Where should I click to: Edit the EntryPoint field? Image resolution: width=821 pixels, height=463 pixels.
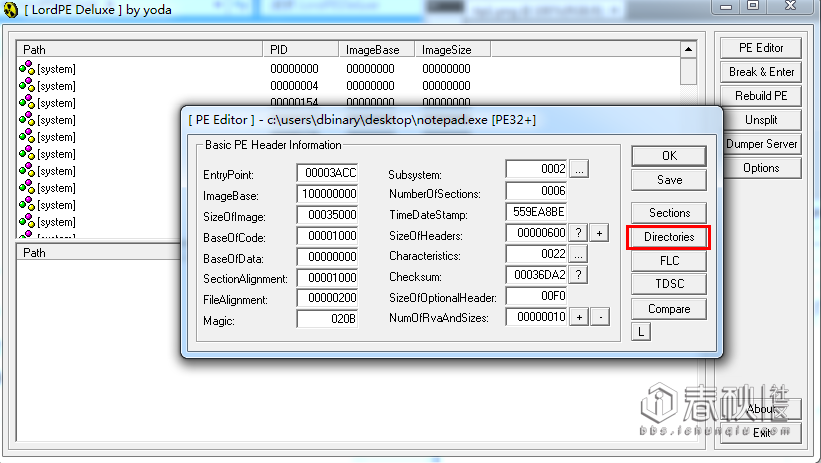tap(327, 173)
